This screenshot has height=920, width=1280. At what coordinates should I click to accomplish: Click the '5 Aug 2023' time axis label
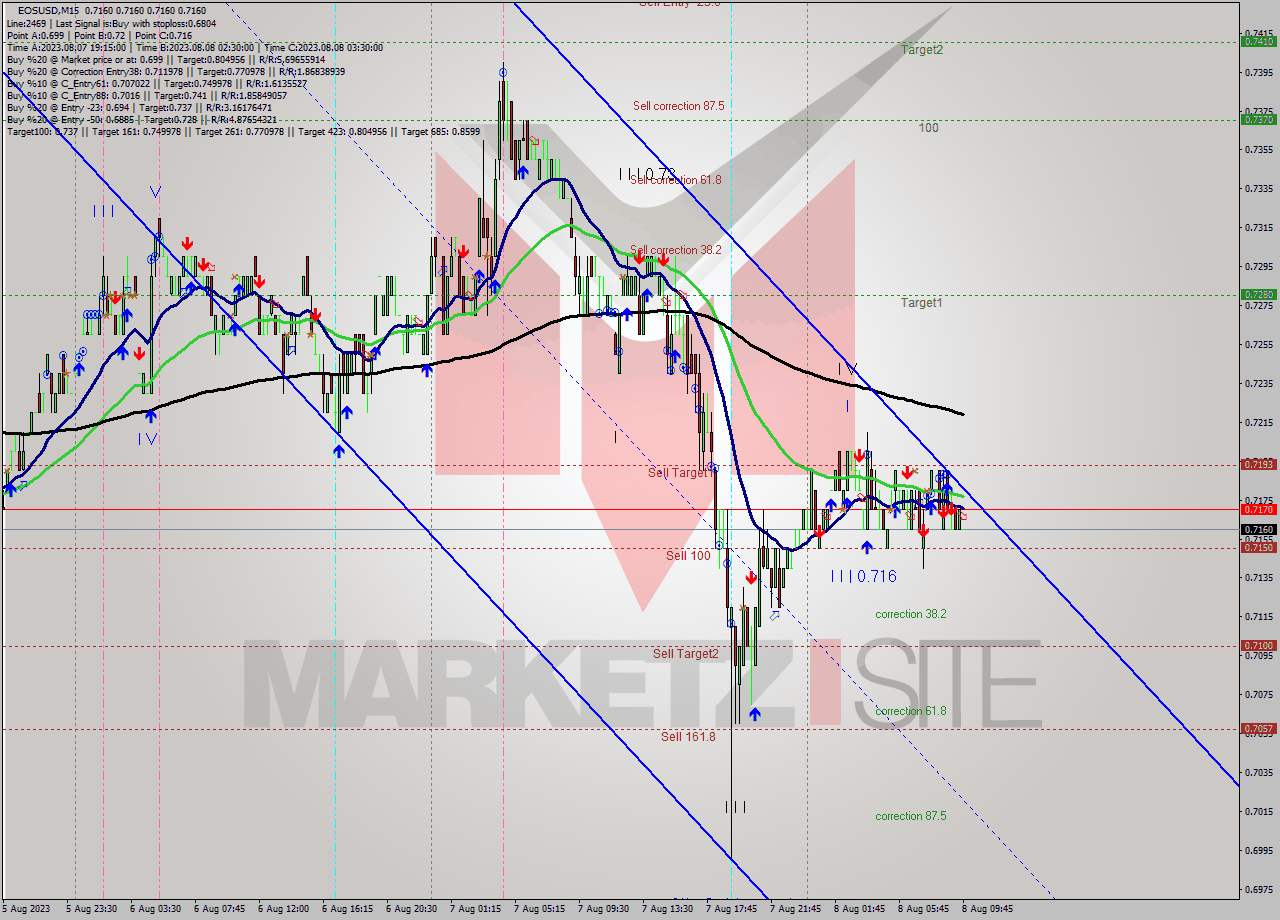25,909
